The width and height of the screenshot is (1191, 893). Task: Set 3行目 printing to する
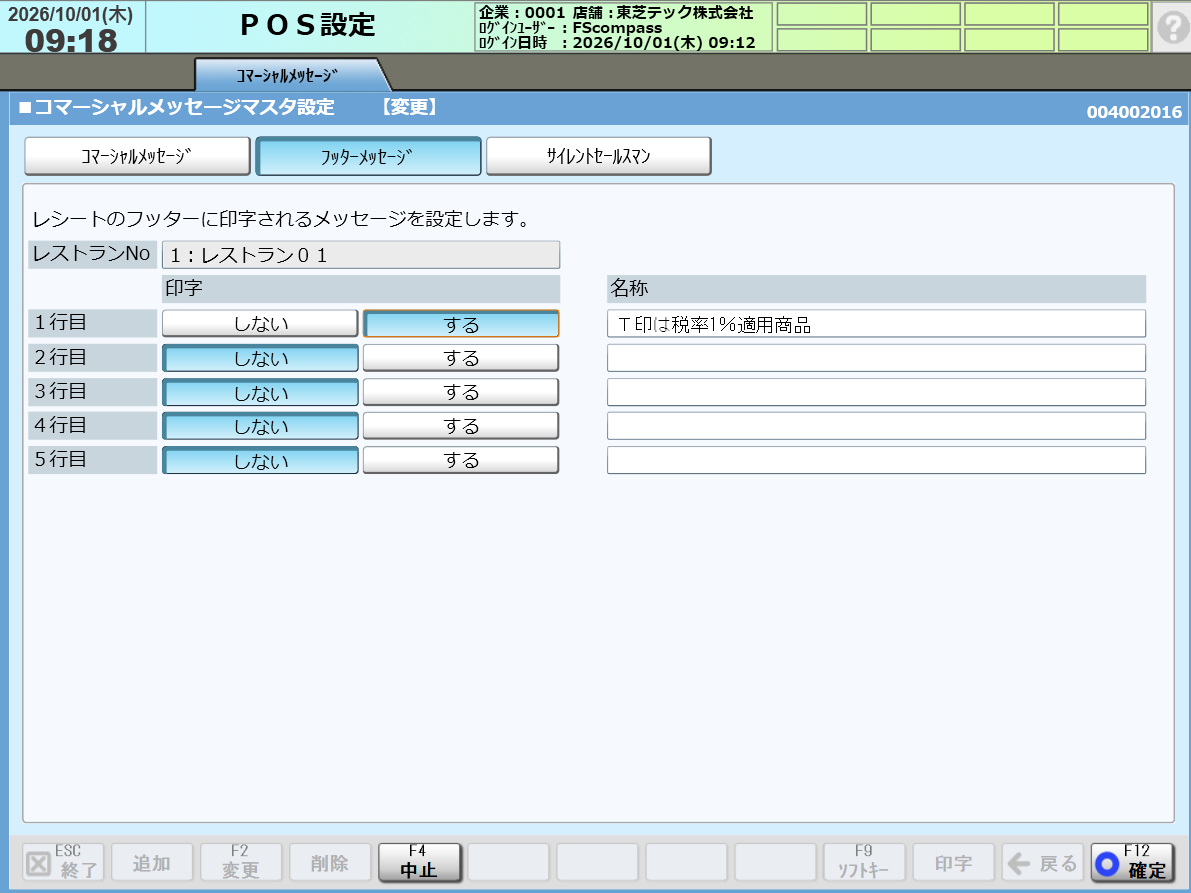pos(461,392)
